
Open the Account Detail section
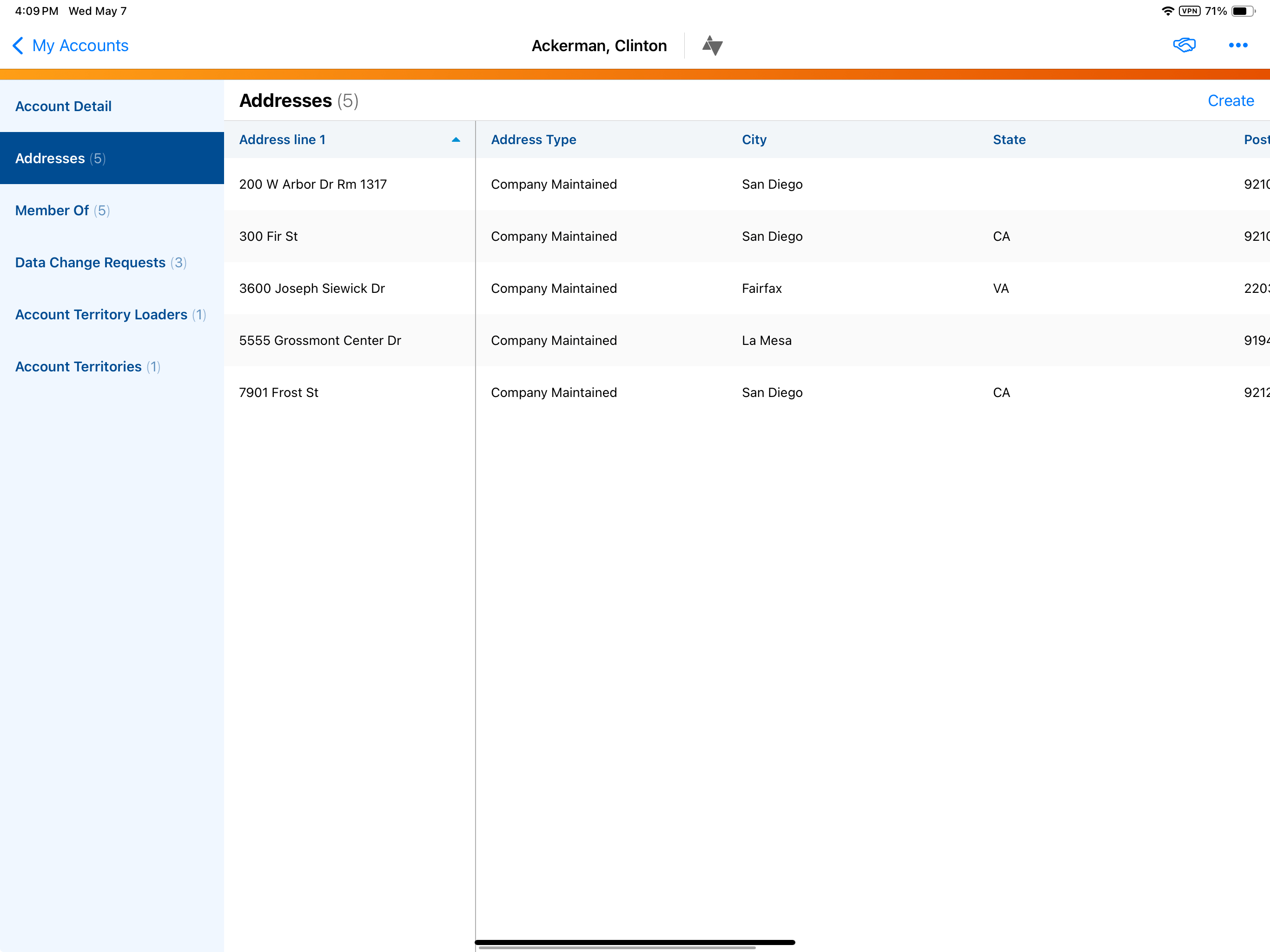click(63, 106)
